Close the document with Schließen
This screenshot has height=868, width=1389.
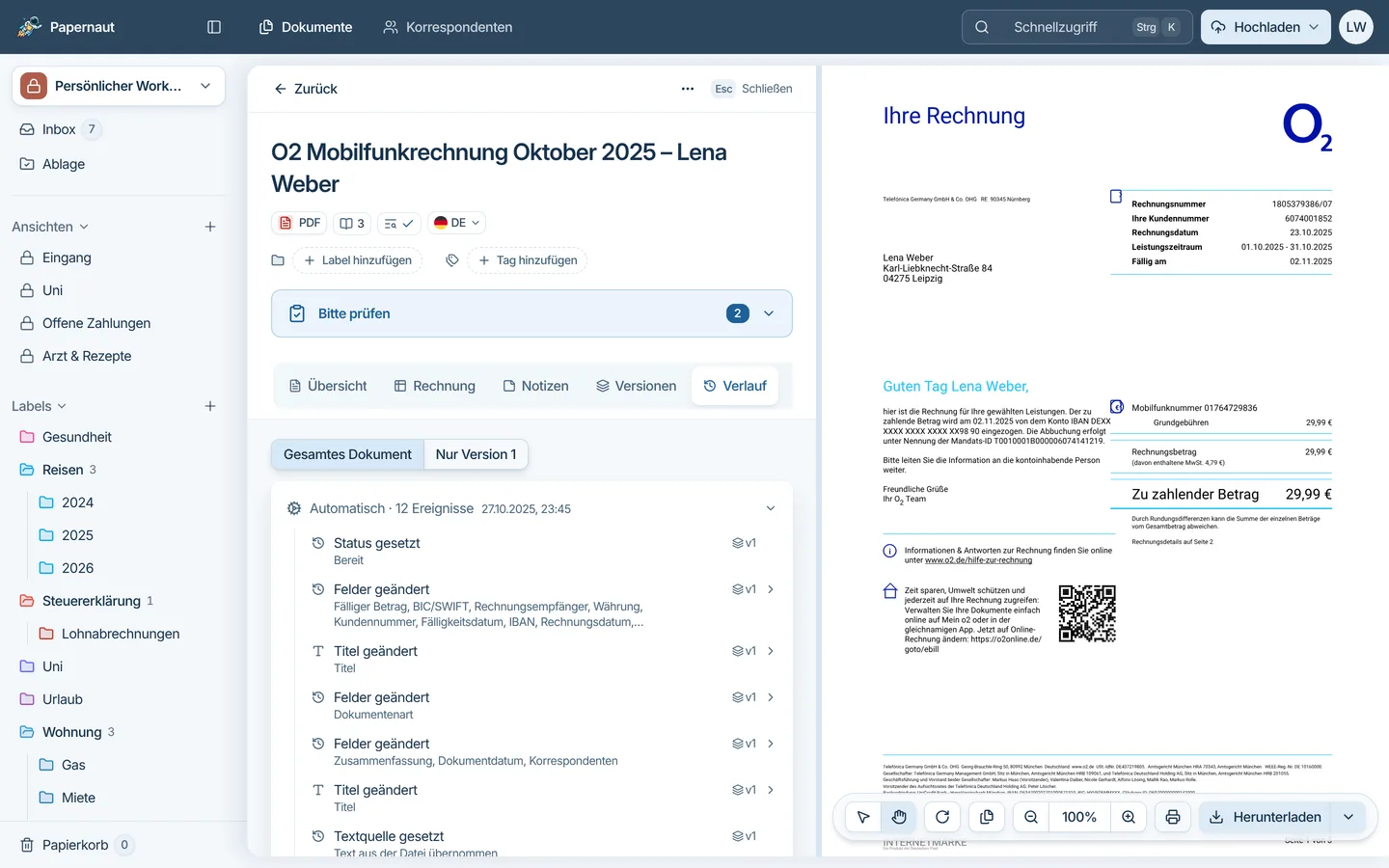[x=752, y=89]
